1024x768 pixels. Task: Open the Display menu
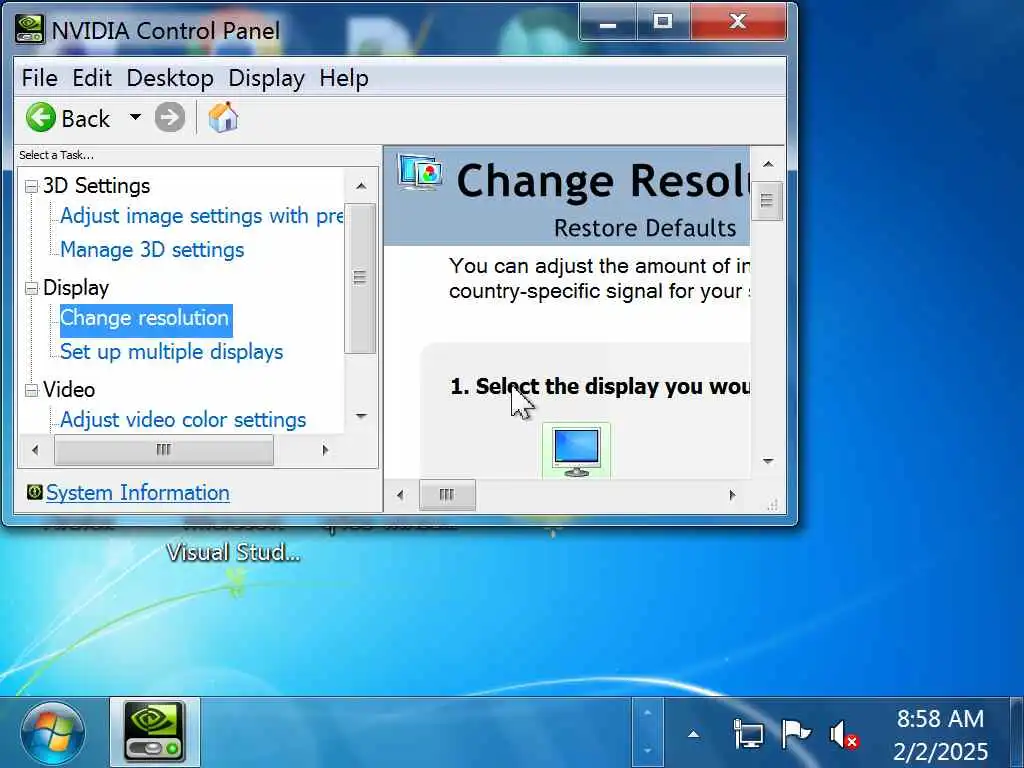pos(266,78)
